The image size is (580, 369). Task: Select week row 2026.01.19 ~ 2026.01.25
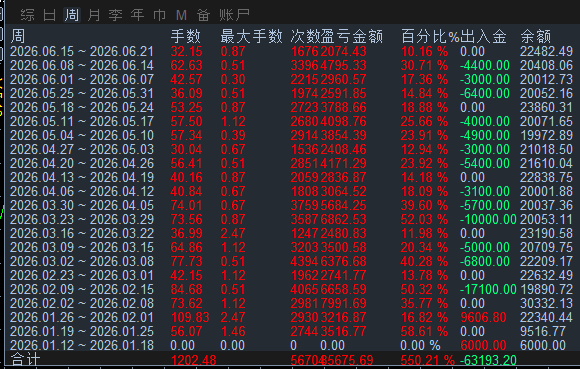point(291,331)
